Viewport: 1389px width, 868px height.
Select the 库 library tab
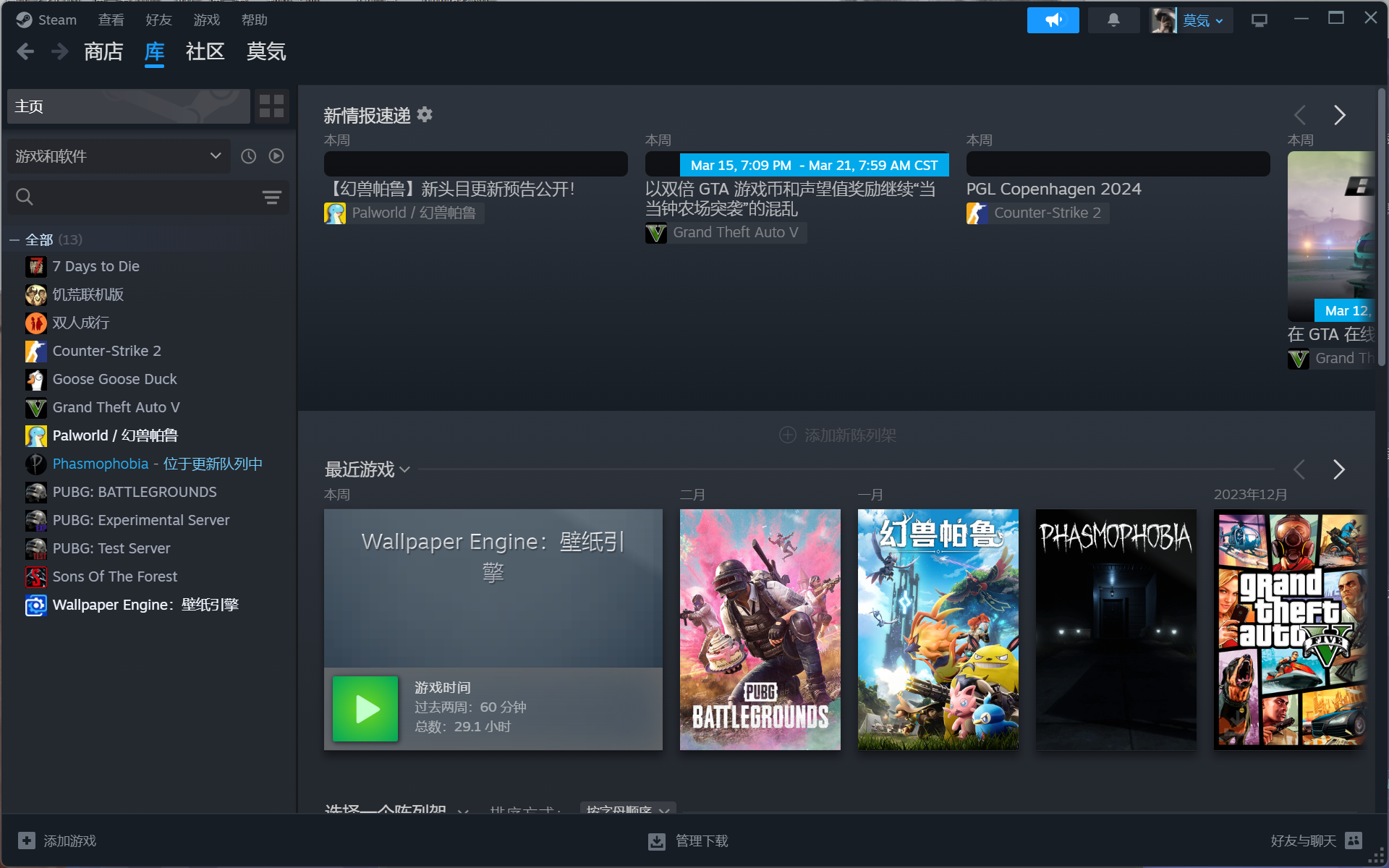click(154, 51)
